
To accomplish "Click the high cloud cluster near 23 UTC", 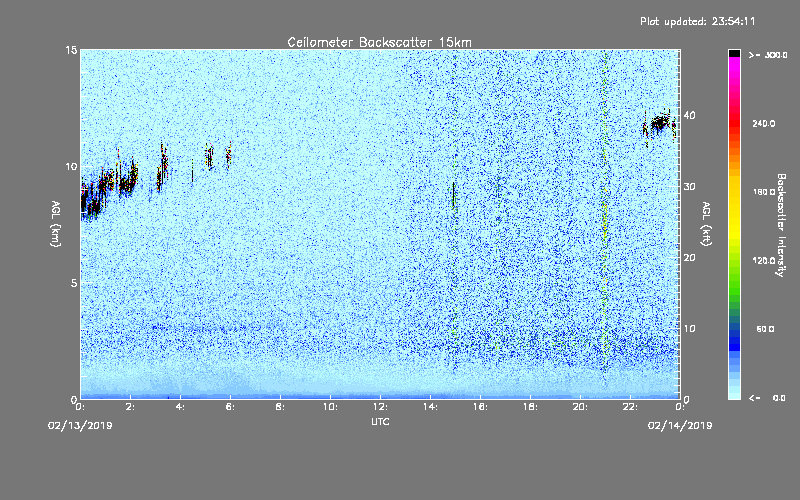I will click(659, 124).
